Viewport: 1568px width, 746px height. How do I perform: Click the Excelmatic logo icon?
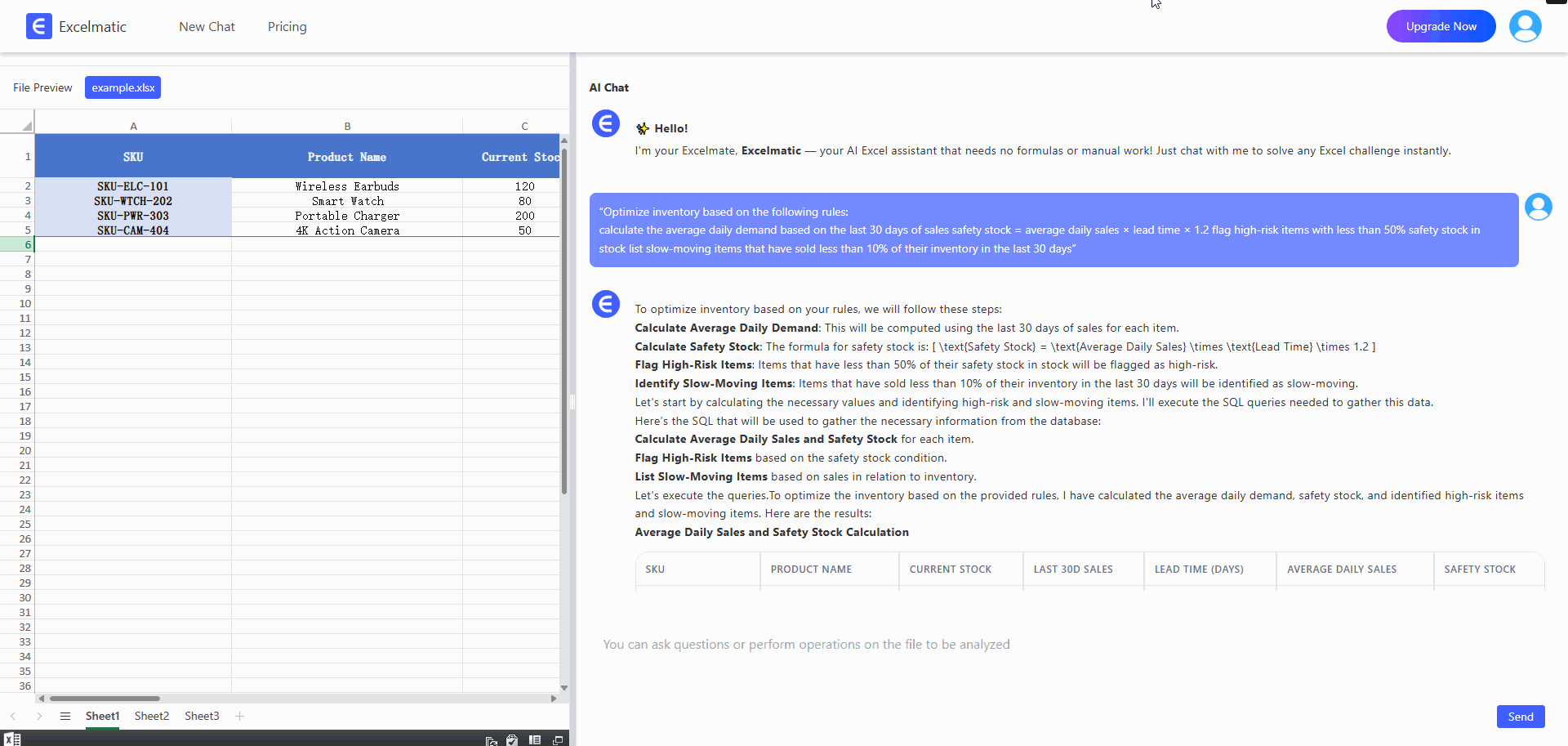pyautogui.click(x=38, y=27)
